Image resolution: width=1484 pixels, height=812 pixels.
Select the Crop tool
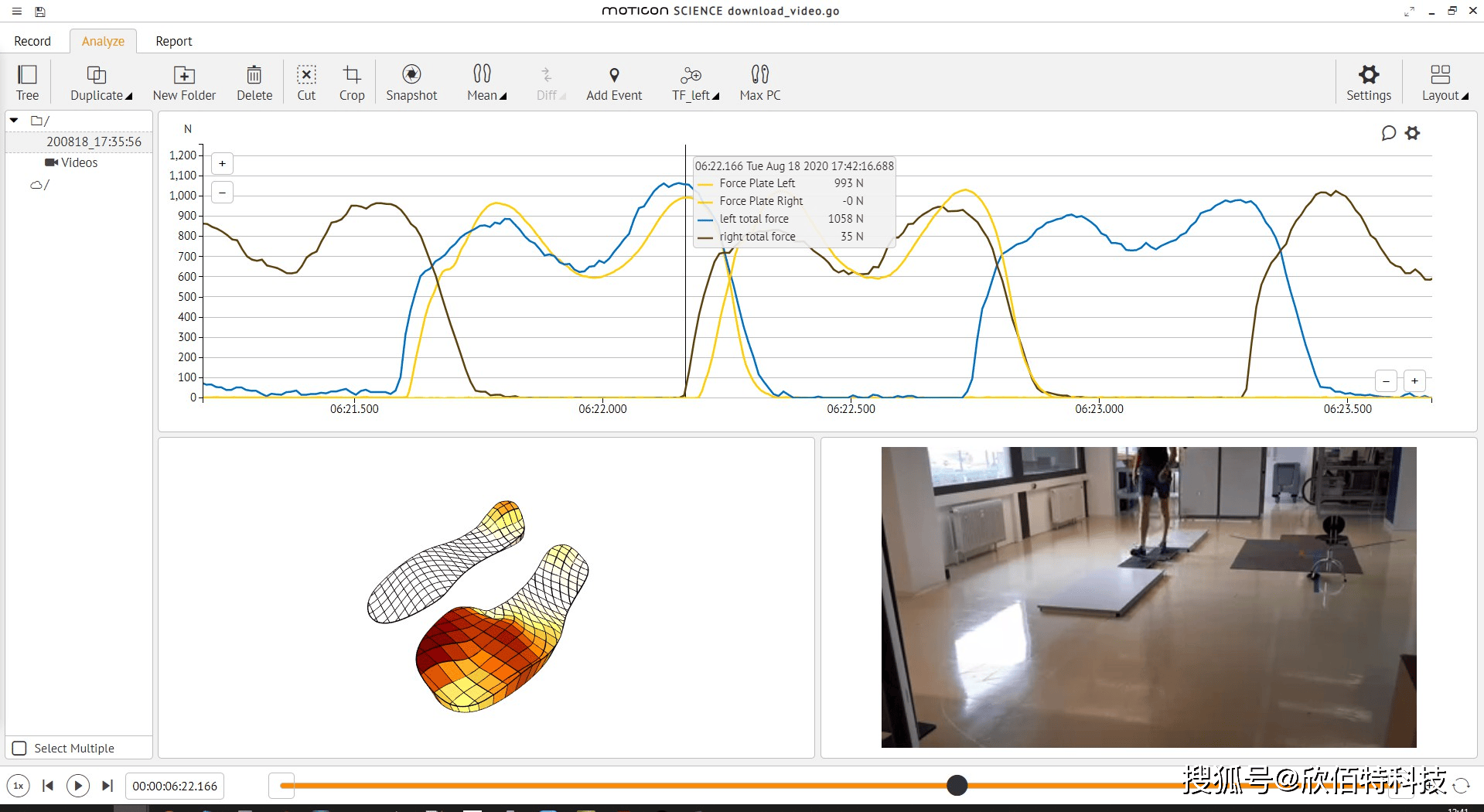352,75
